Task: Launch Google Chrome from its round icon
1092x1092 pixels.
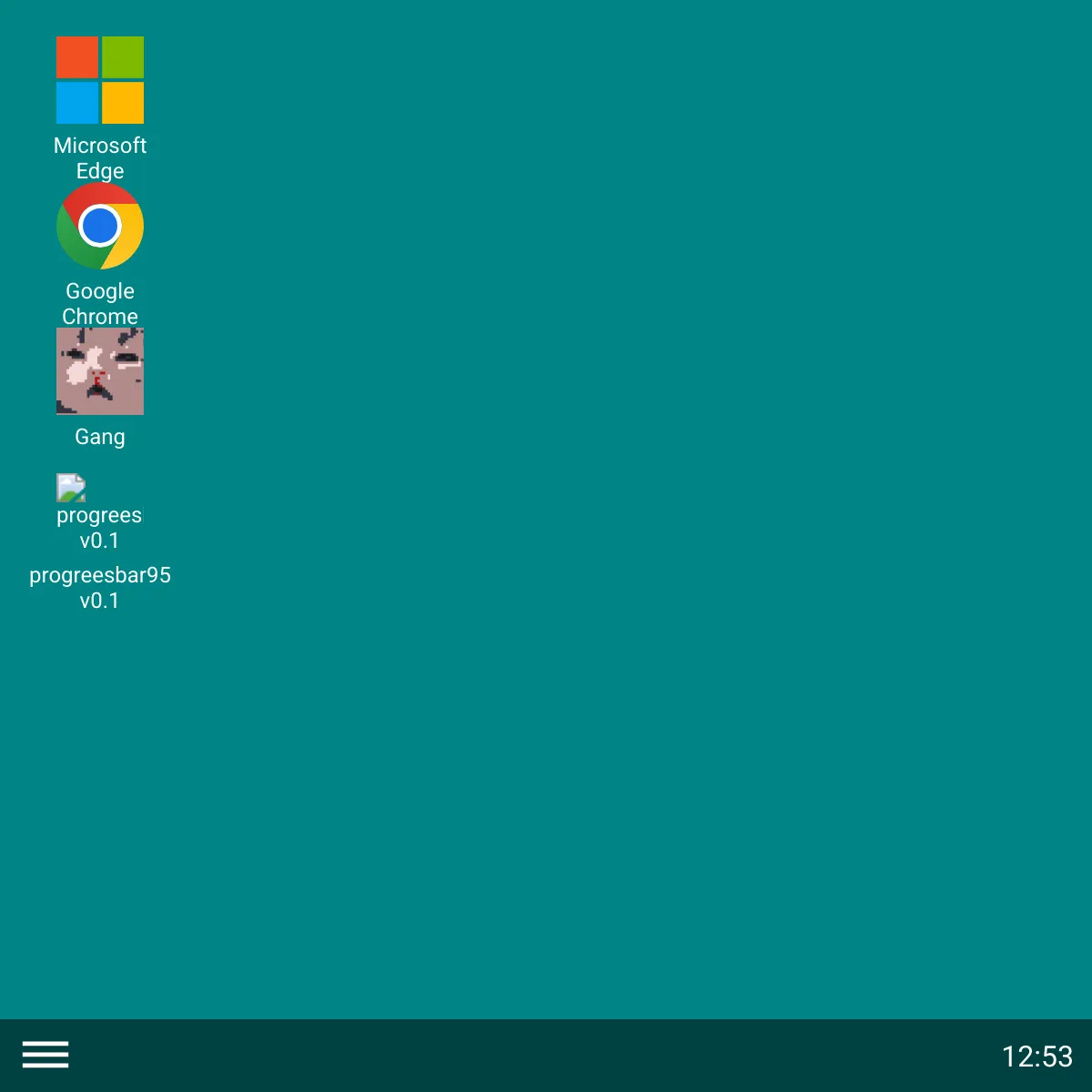Action: (x=100, y=226)
